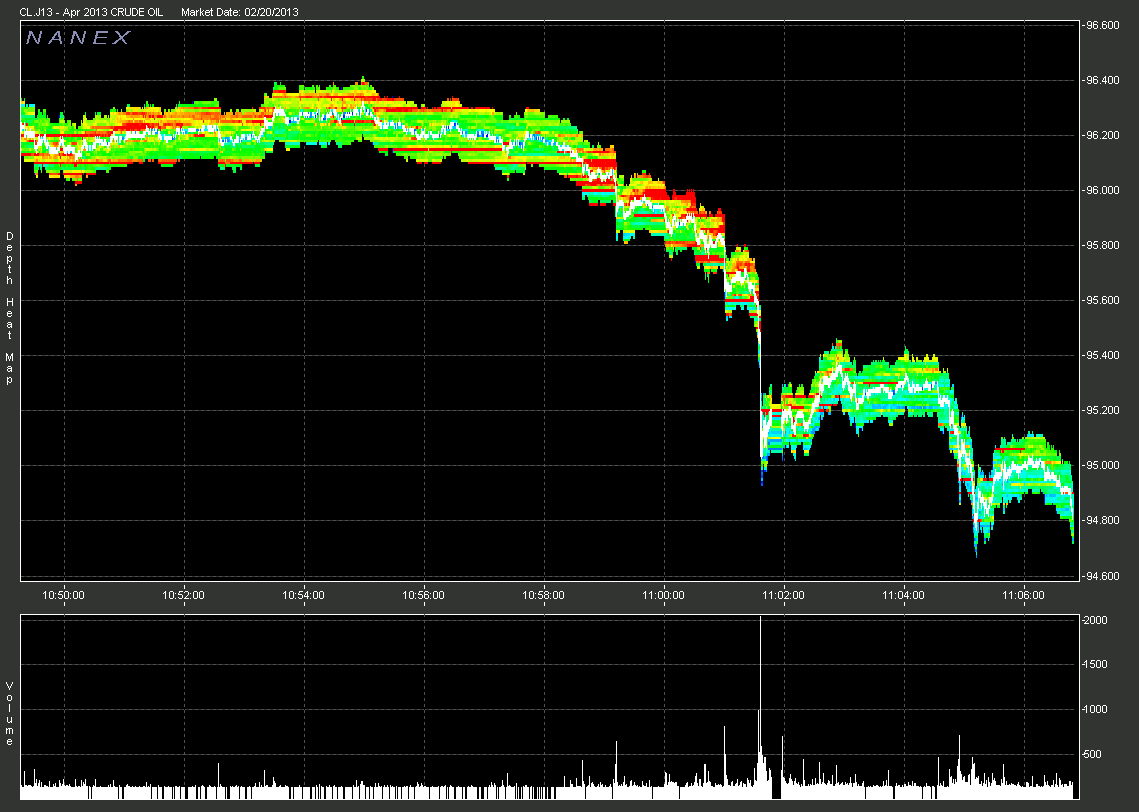1139x812 pixels.
Task: Click the Market Date 02/20/2013 label
Action: click(240, 12)
